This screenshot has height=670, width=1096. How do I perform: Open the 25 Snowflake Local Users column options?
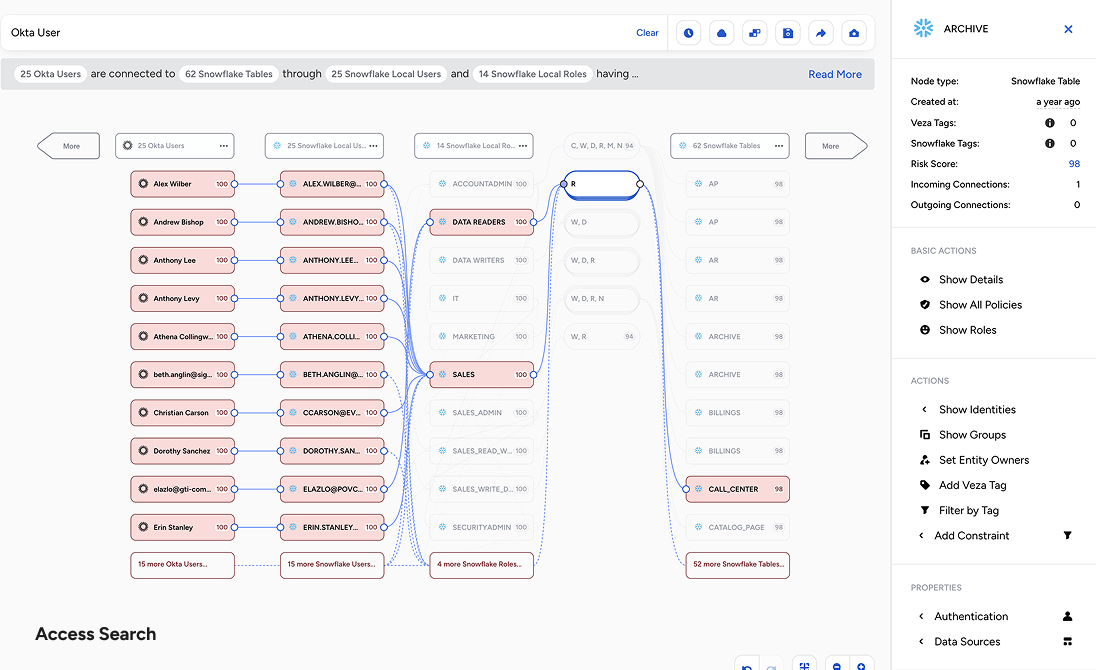(x=373, y=146)
